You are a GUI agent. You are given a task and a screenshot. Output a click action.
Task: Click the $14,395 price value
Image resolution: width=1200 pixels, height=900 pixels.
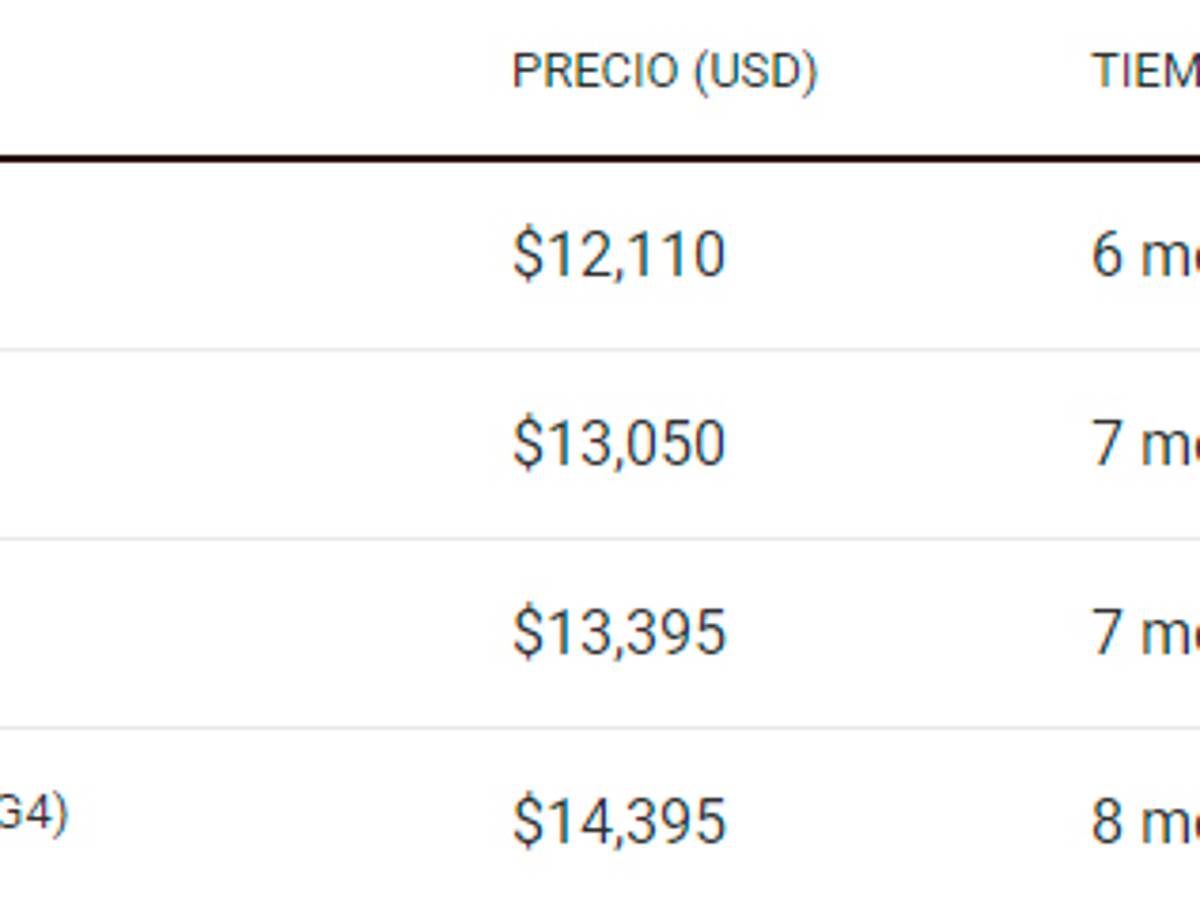(x=618, y=821)
